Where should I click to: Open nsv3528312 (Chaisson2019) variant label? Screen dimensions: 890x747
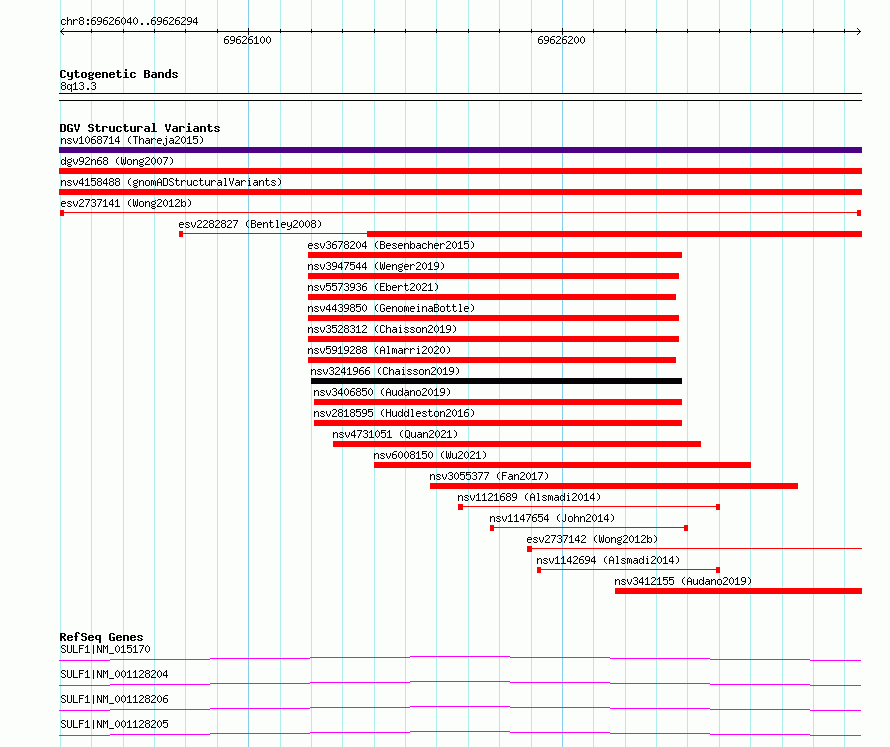(382, 329)
